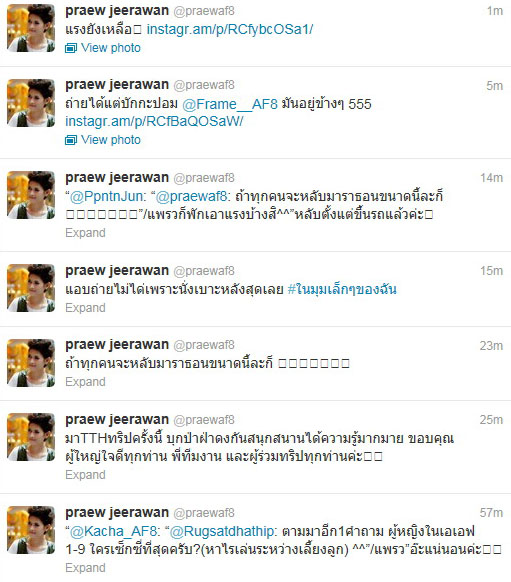This screenshot has height=582, width=511.
Task: Open instagr.am/p/RCfBaQOSaW/ link
Action: click(154, 121)
